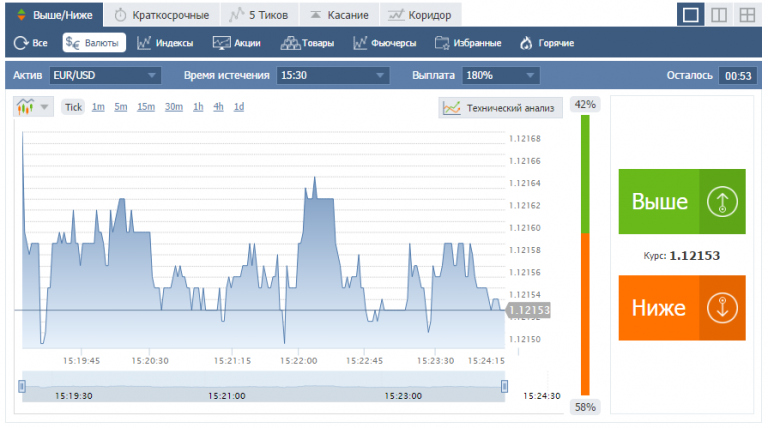The image size is (768, 428).
Task: Select the 4h chart interval
Action: click(218, 107)
